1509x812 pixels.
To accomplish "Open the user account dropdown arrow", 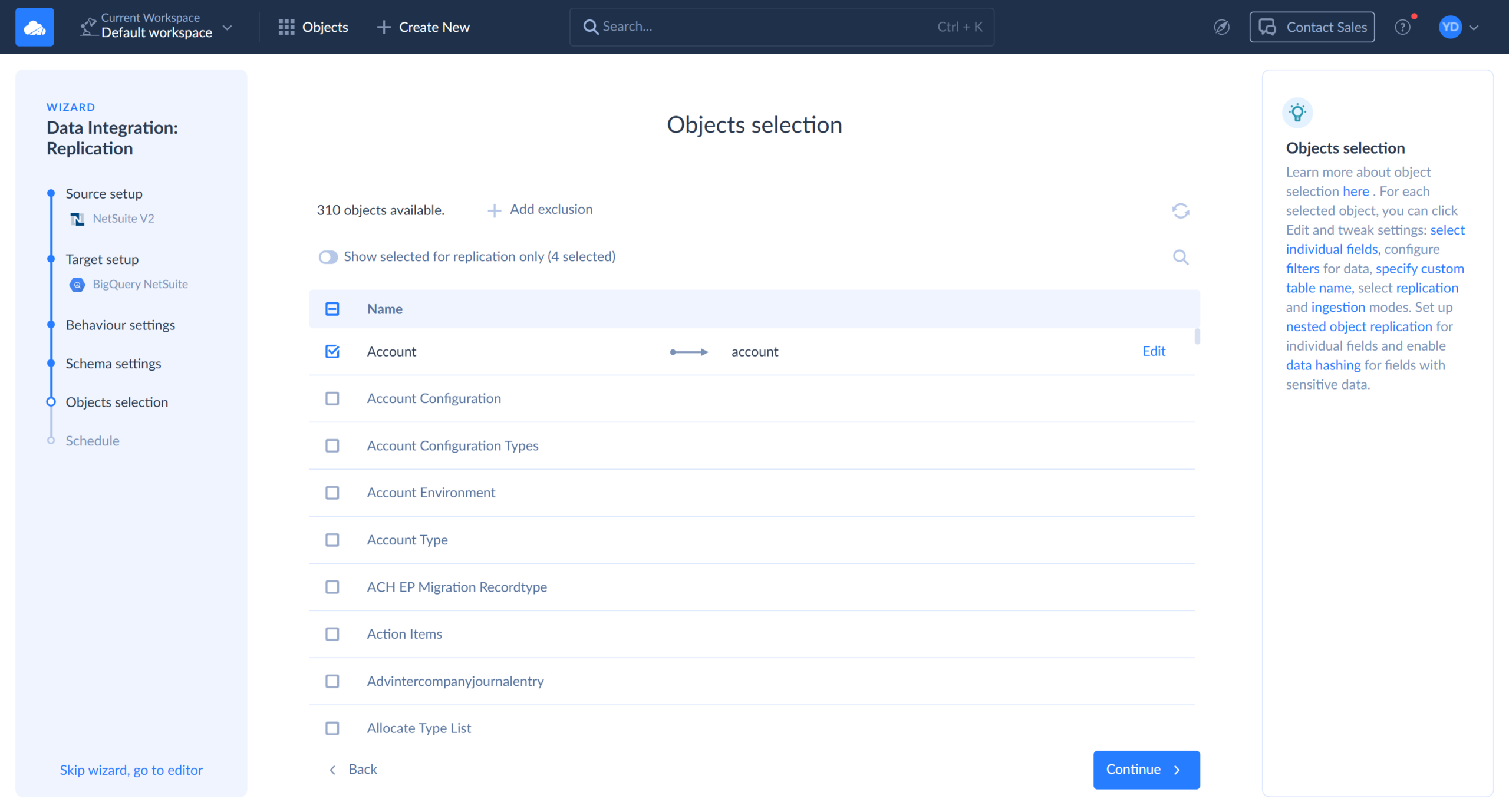I will coord(1474,27).
